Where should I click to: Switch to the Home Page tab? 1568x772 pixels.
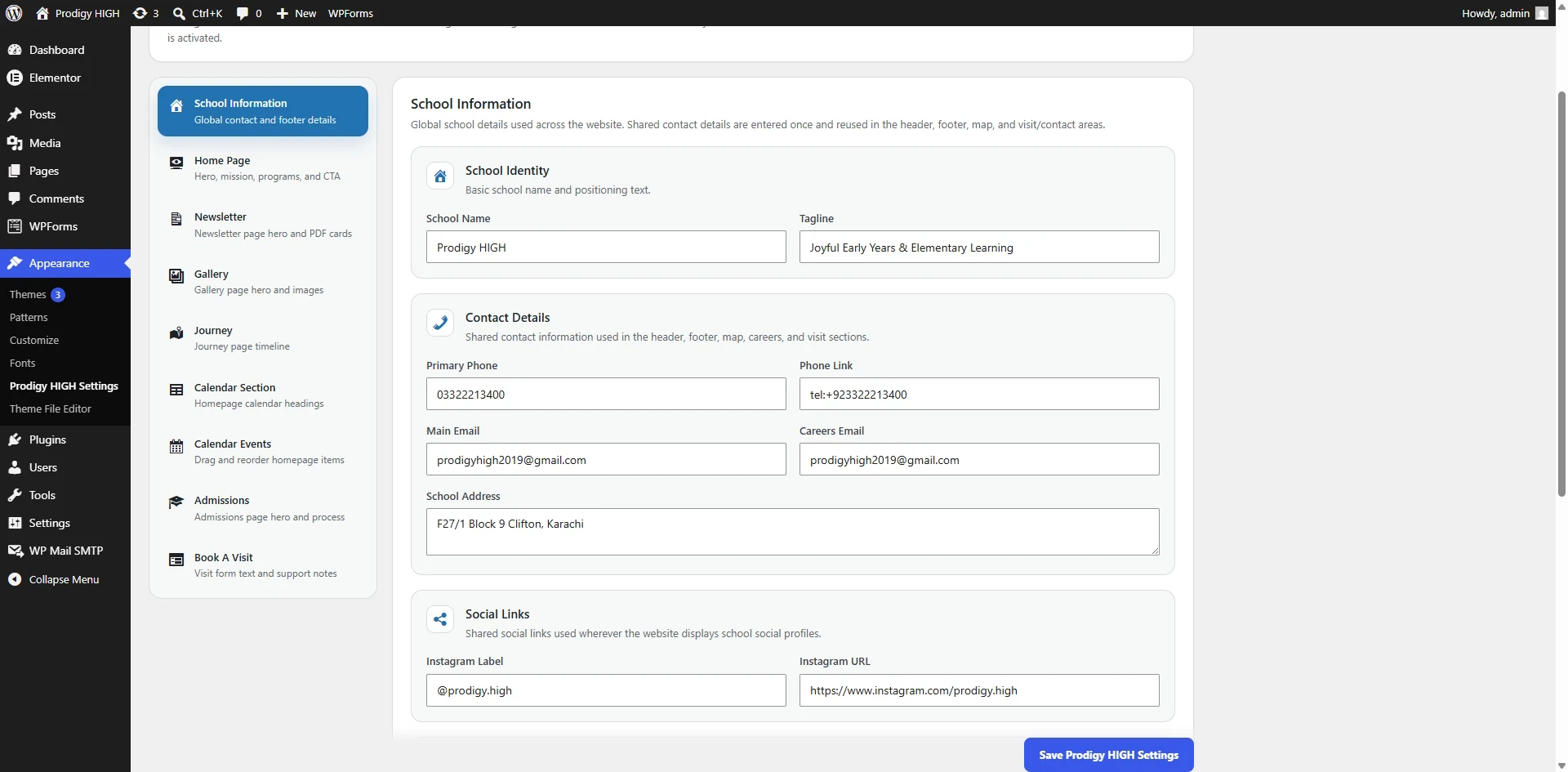pos(263,168)
